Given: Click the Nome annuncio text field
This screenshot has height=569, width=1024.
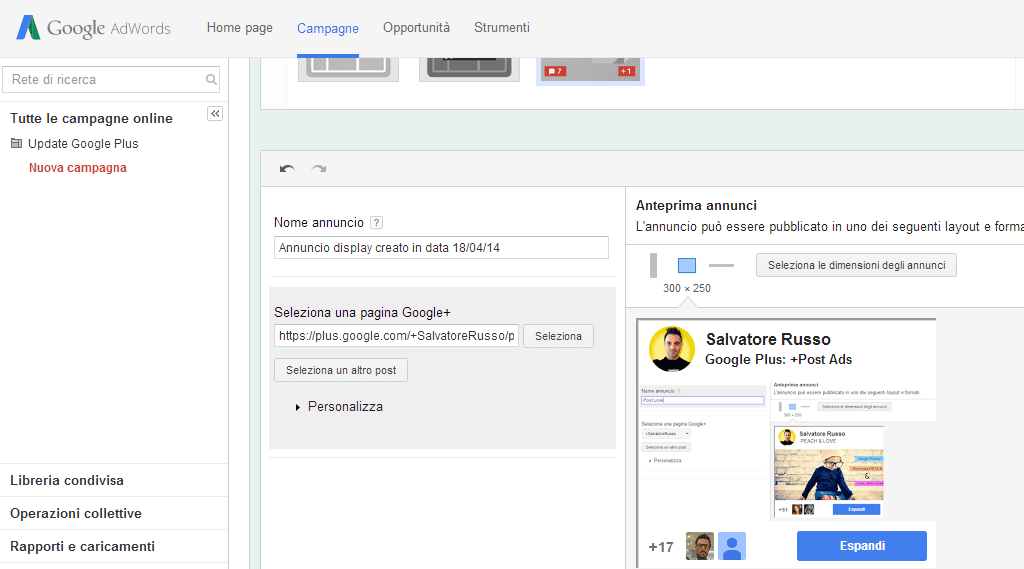Looking at the screenshot, I should click(x=441, y=248).
